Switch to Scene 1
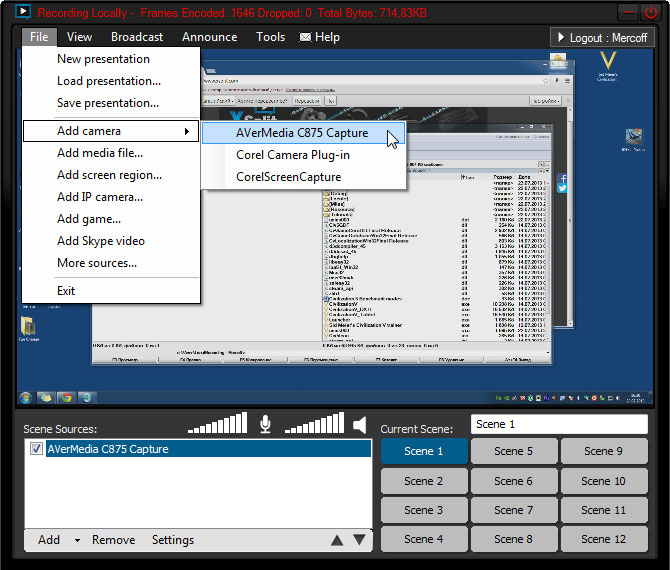The width and height of the screenshot is (670, 570). point(424,451)
